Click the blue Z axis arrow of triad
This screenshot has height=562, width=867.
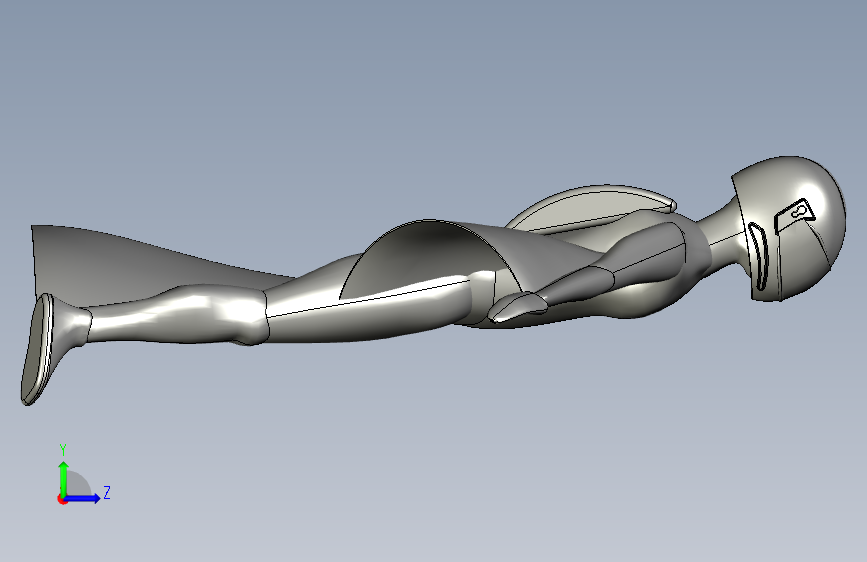(82, 498)
